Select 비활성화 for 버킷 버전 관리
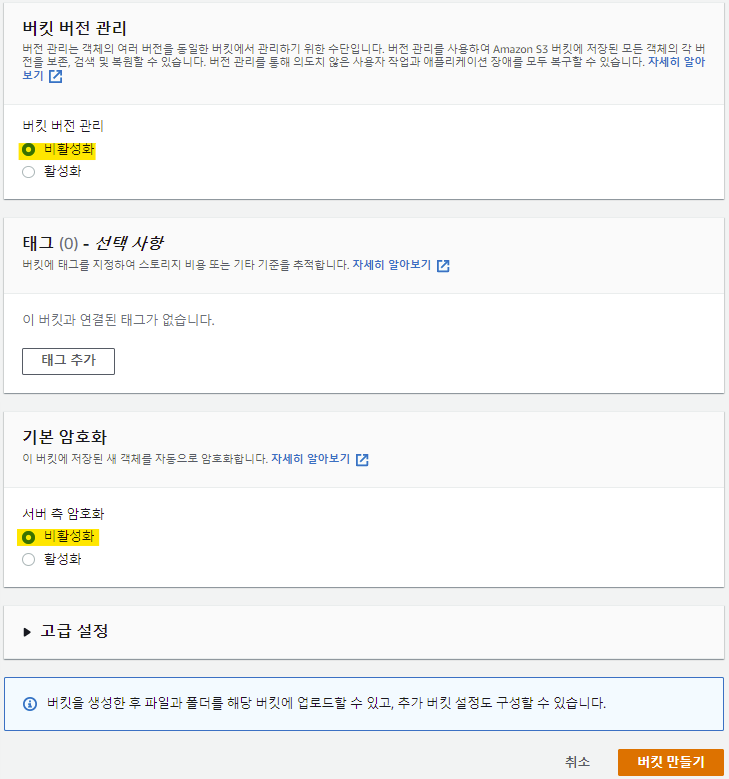This screenshot has width=729, height=779. (29, 150)
